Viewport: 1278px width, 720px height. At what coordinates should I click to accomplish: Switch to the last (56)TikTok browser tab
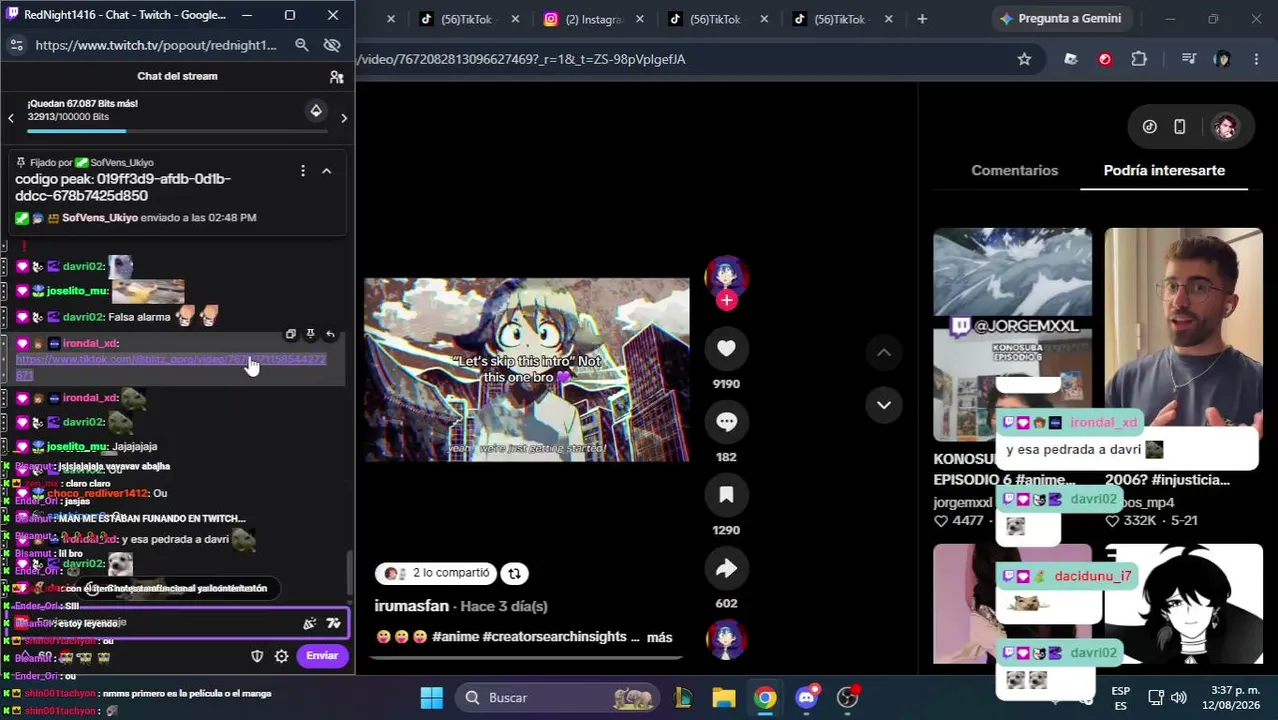[844, 19]
